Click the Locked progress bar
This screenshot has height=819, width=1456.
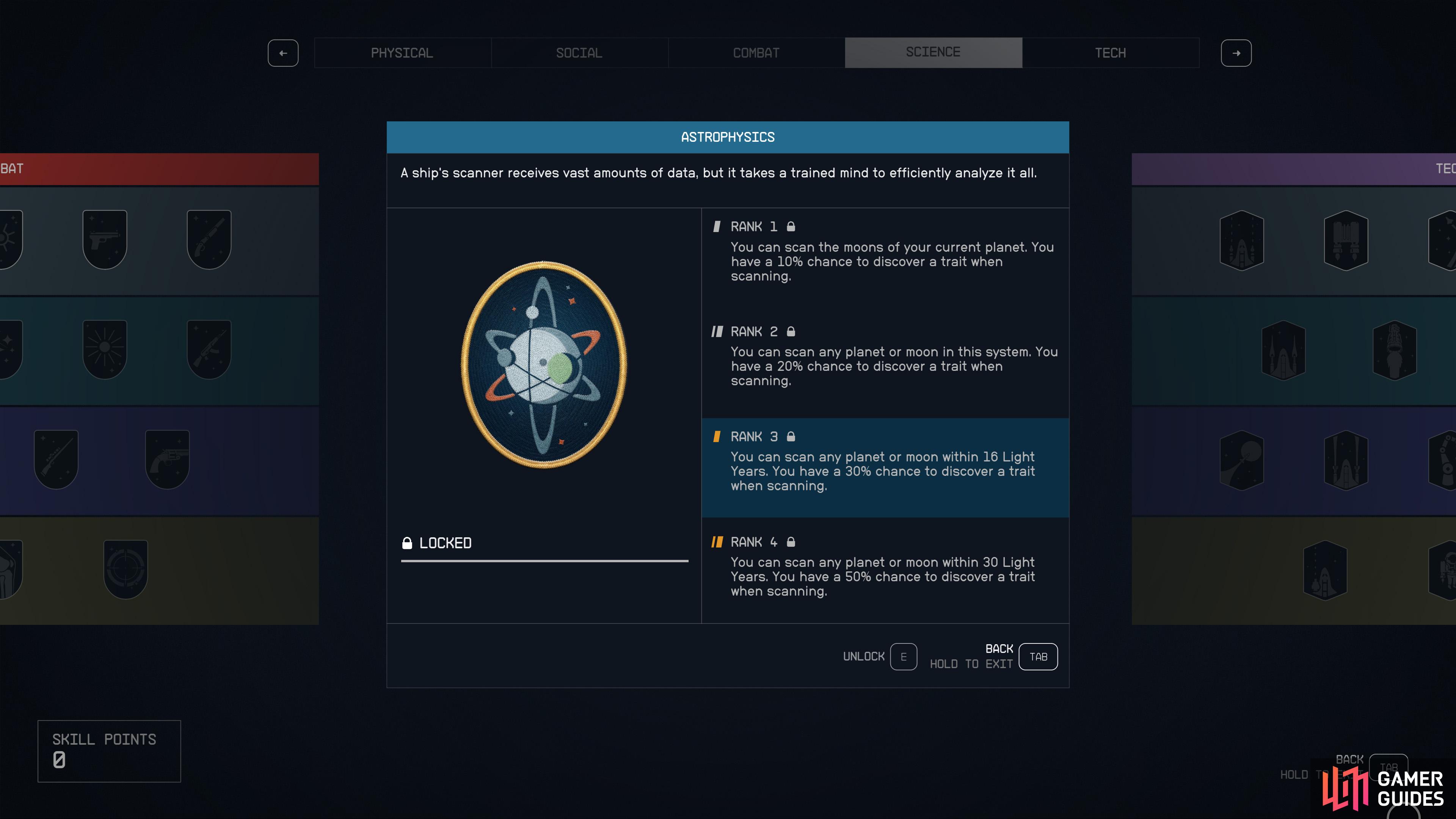coord(545,561)
